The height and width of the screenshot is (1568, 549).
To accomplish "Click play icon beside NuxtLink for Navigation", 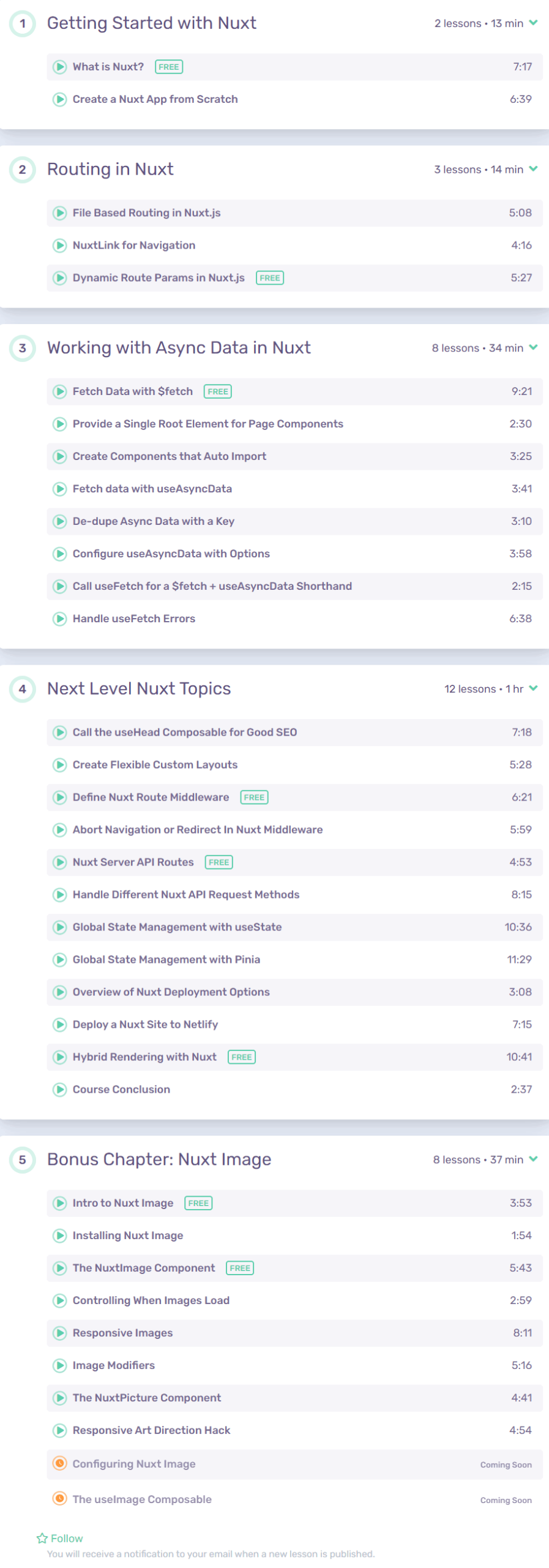I will click(59, 246).
